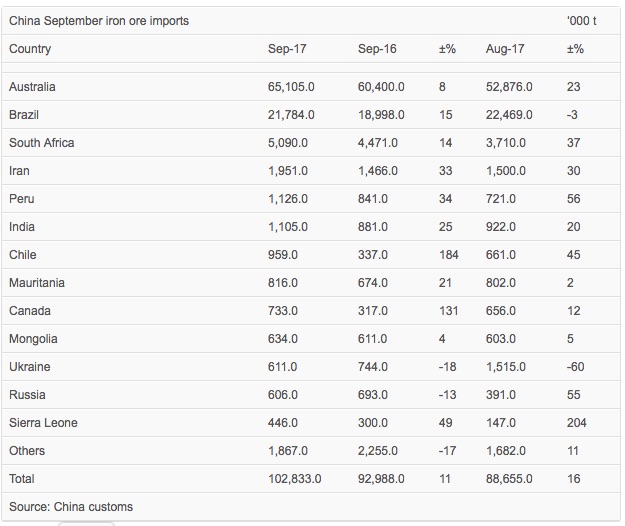Select the Others row label
The height and width of the screenshot is (526, 625).
click(27, 451)
